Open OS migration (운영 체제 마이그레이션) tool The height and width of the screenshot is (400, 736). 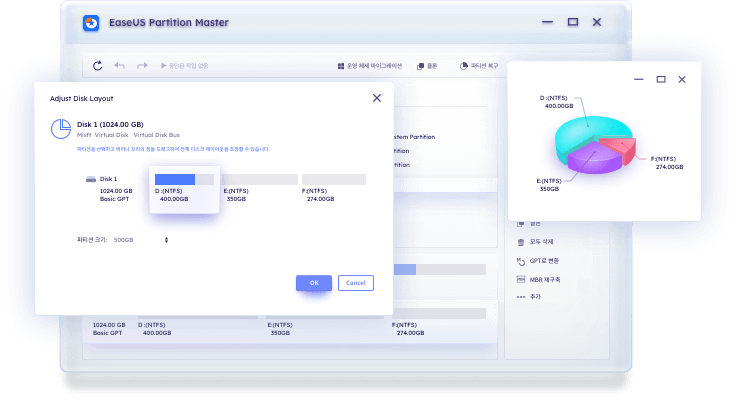pos(371,66)
